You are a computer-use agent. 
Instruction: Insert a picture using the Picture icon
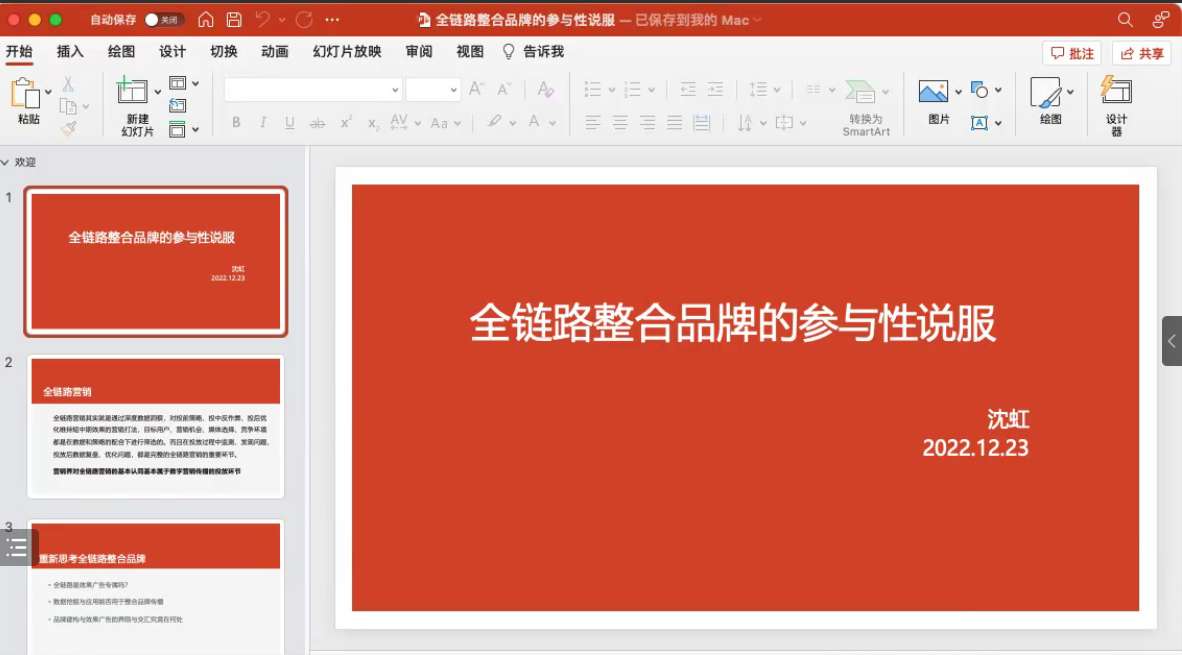[x=933, y=92]
